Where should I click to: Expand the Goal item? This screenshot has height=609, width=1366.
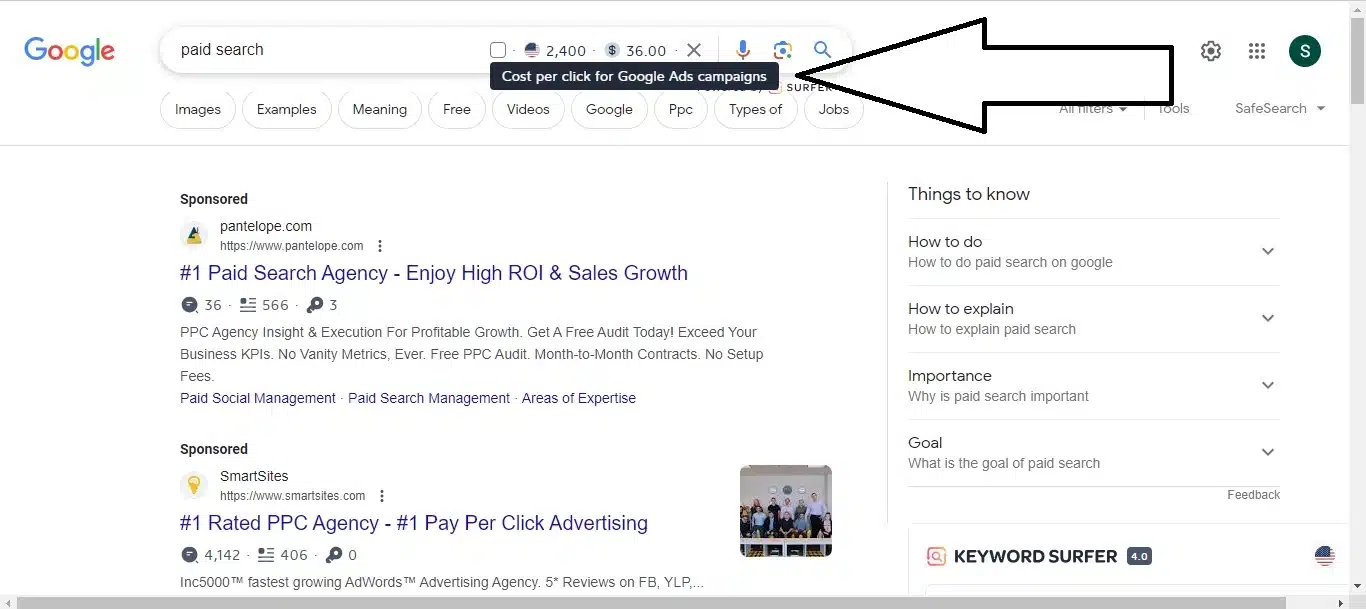1093,453
